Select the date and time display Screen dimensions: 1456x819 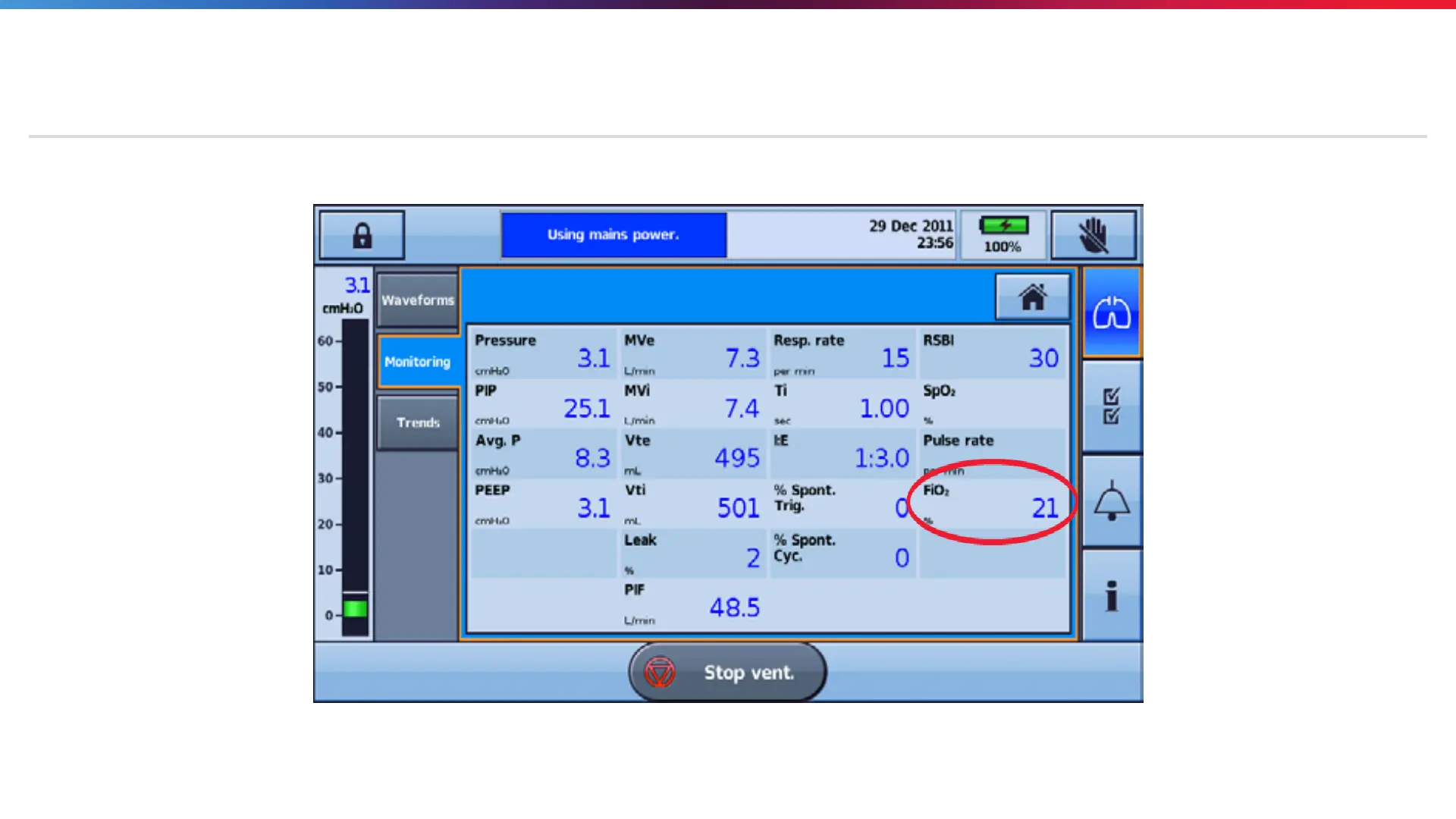tap(911, 234)
